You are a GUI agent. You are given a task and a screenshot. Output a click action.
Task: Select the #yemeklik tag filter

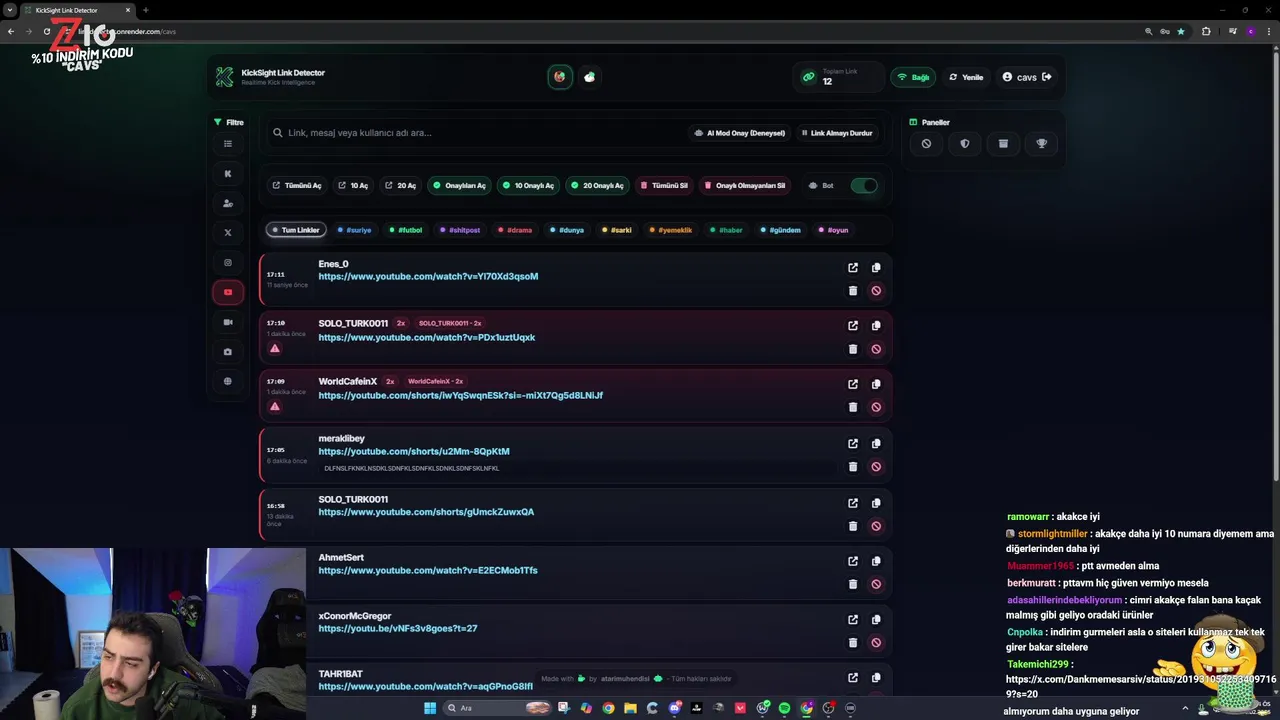671,230
